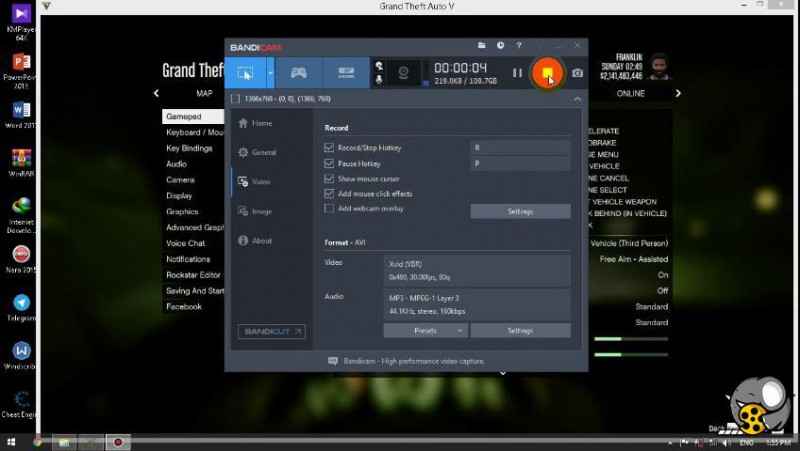Open Bandicam output folder icon

(x=482, y=45)
